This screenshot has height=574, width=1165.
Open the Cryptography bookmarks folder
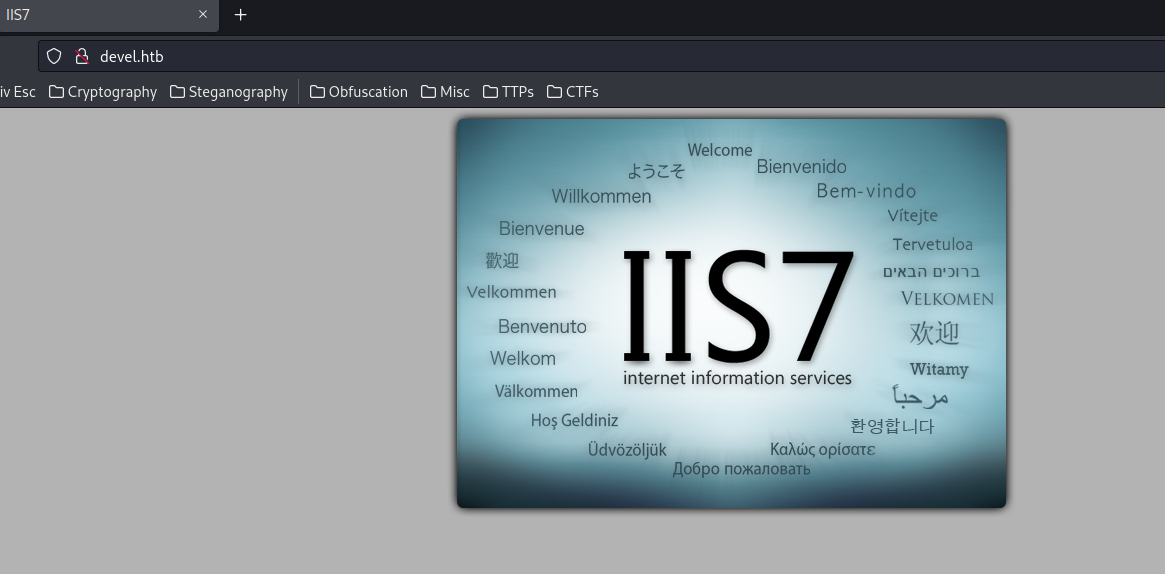(x=103, y=91)
